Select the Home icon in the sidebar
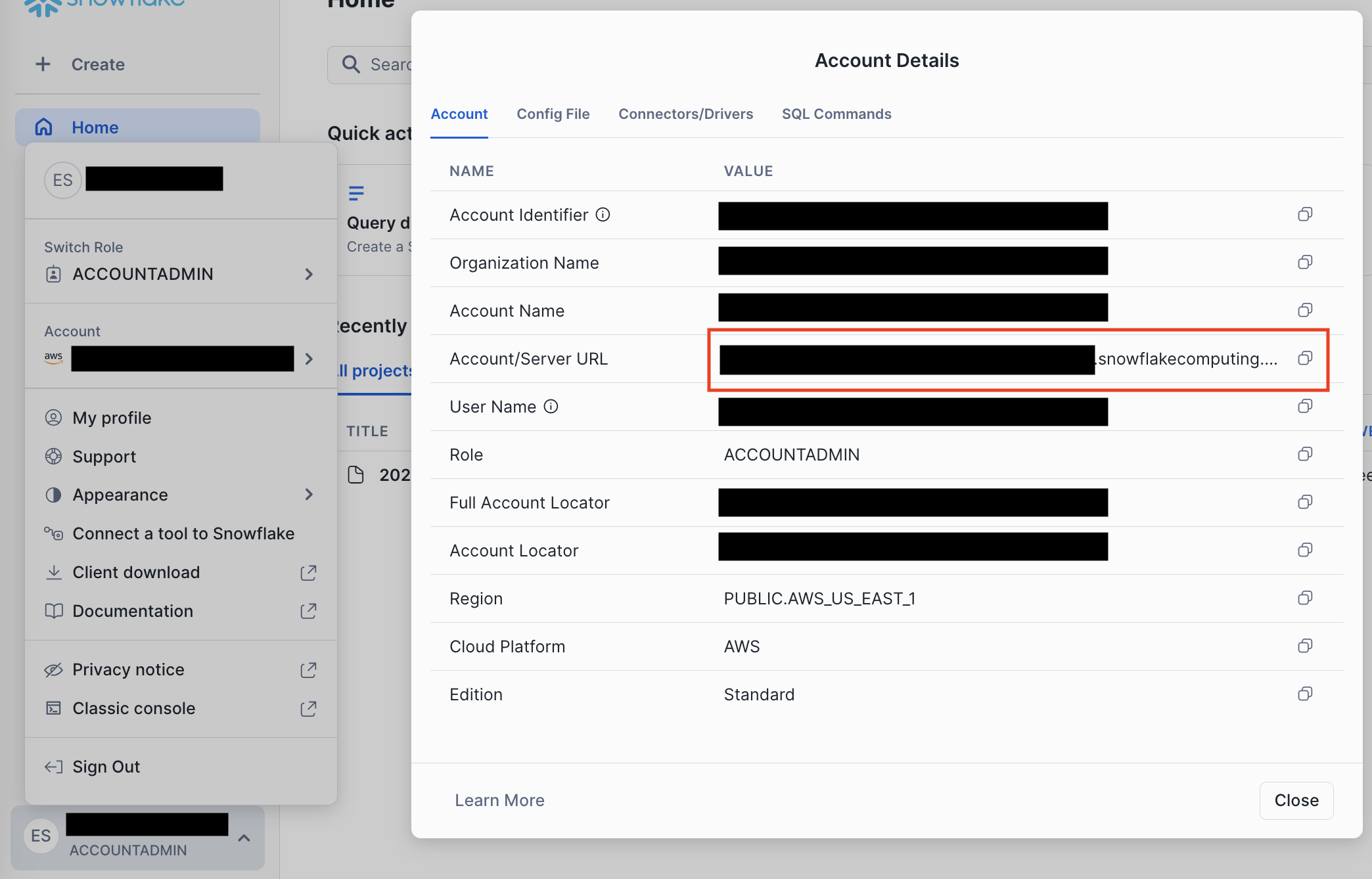Viewport: 1372px width, 879px height. coord(43,127)
